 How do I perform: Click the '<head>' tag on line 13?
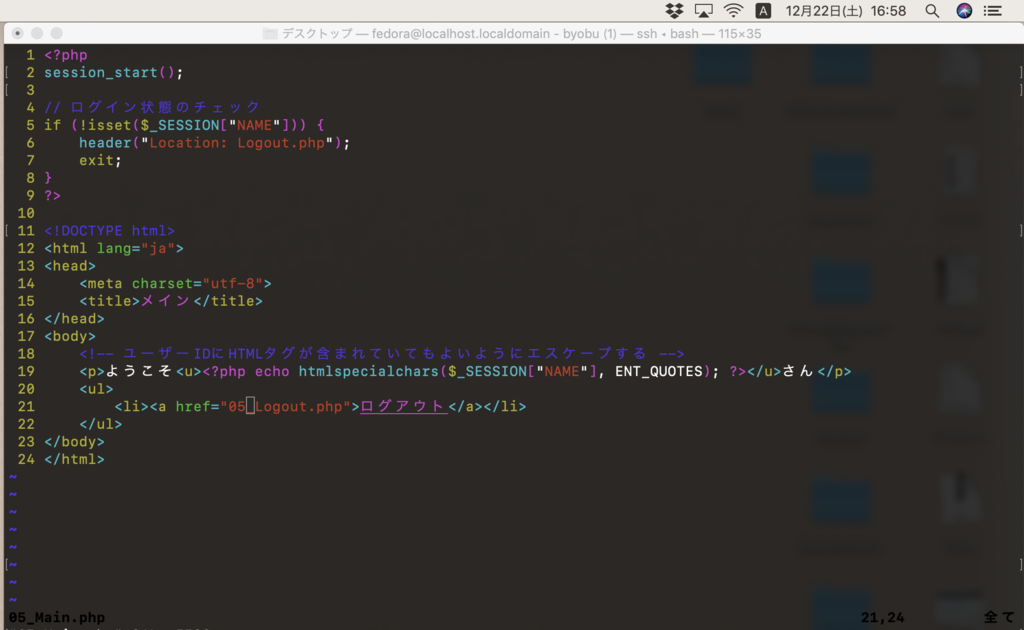pyautogui.click(x=70, y=266)
